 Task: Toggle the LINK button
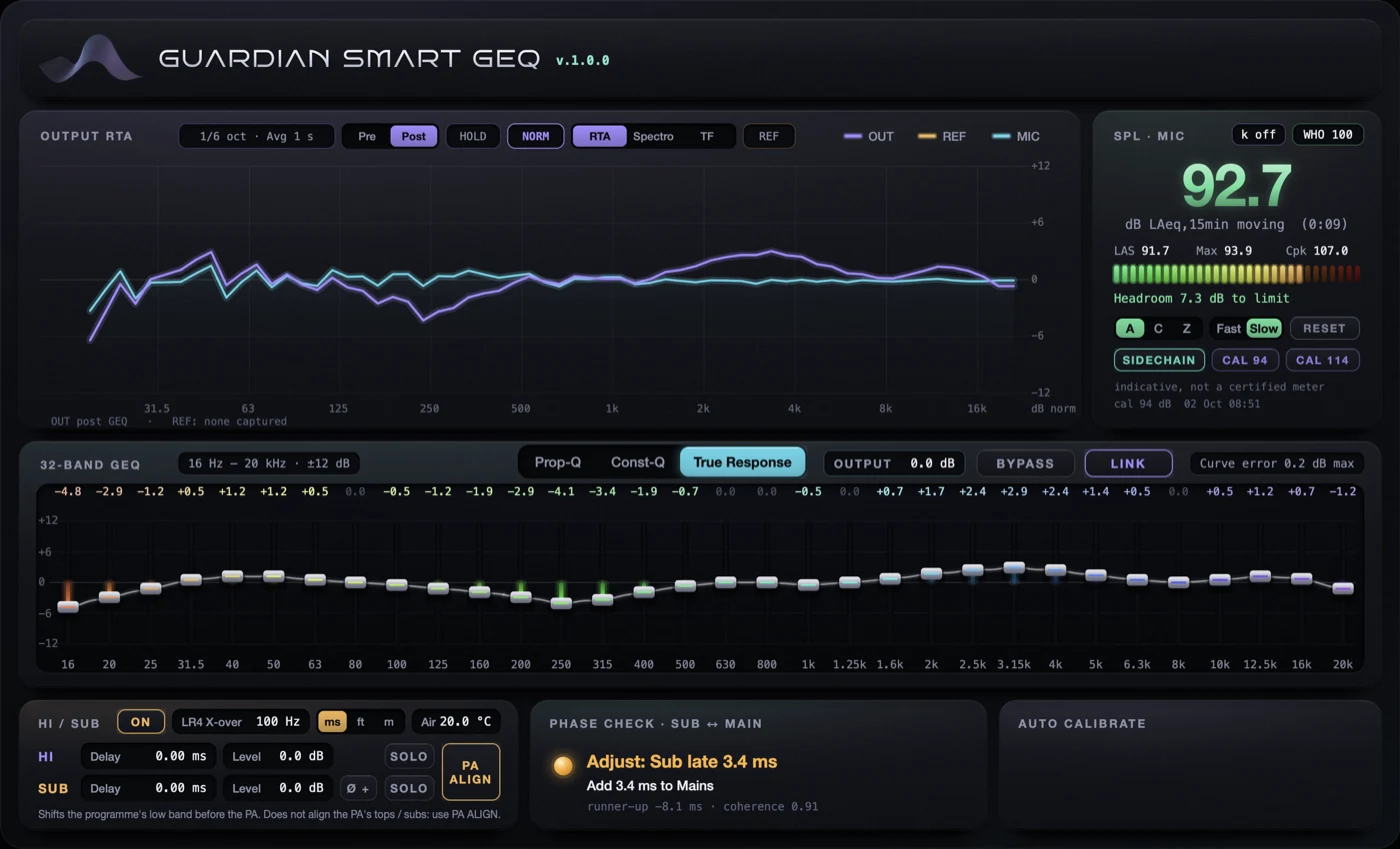(1128, 463)
